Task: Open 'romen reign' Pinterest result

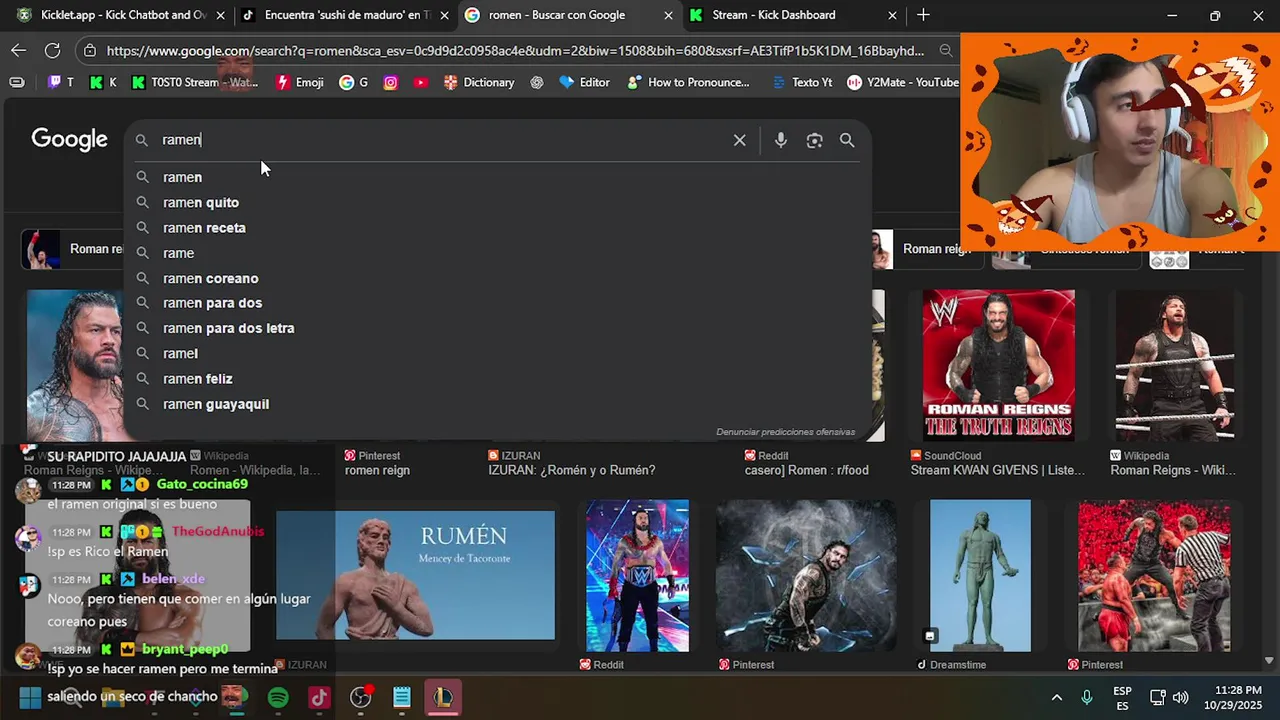Action: 377,470
